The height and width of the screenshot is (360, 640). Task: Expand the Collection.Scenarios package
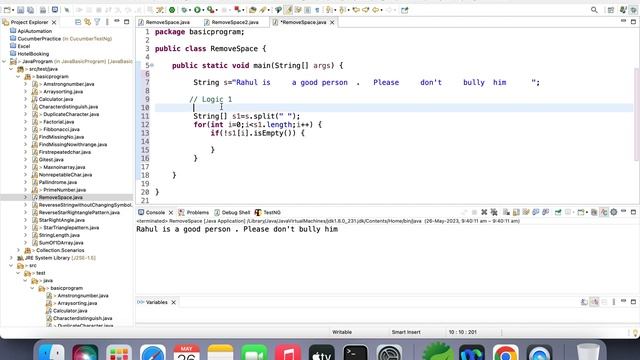coord(18,250)
